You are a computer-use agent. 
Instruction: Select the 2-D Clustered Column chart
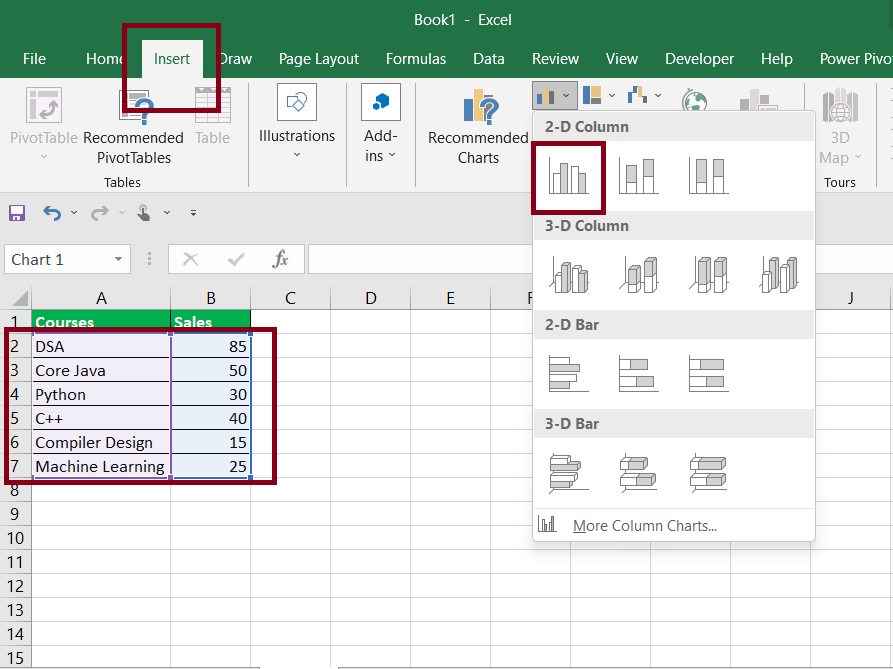point(568,177)
